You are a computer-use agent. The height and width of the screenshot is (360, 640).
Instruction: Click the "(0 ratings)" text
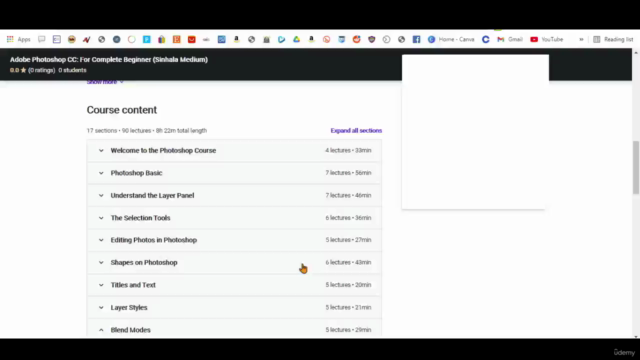(42, 70)
